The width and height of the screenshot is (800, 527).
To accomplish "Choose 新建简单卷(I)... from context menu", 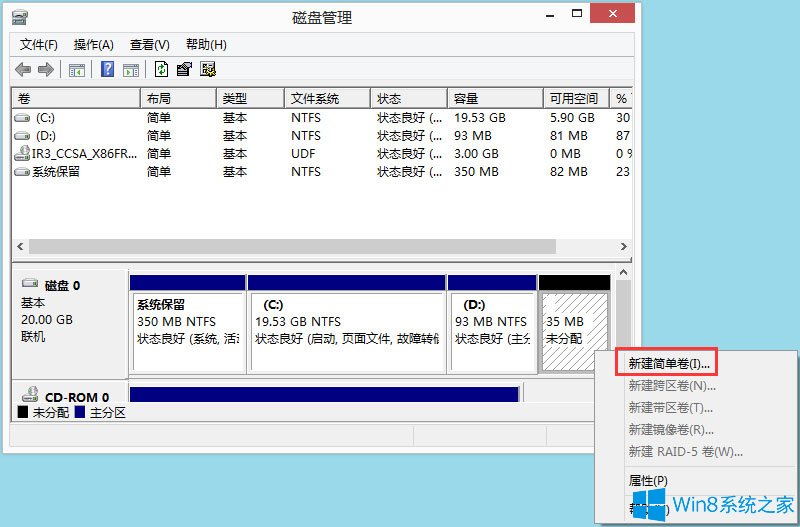I will pos(669,363).
